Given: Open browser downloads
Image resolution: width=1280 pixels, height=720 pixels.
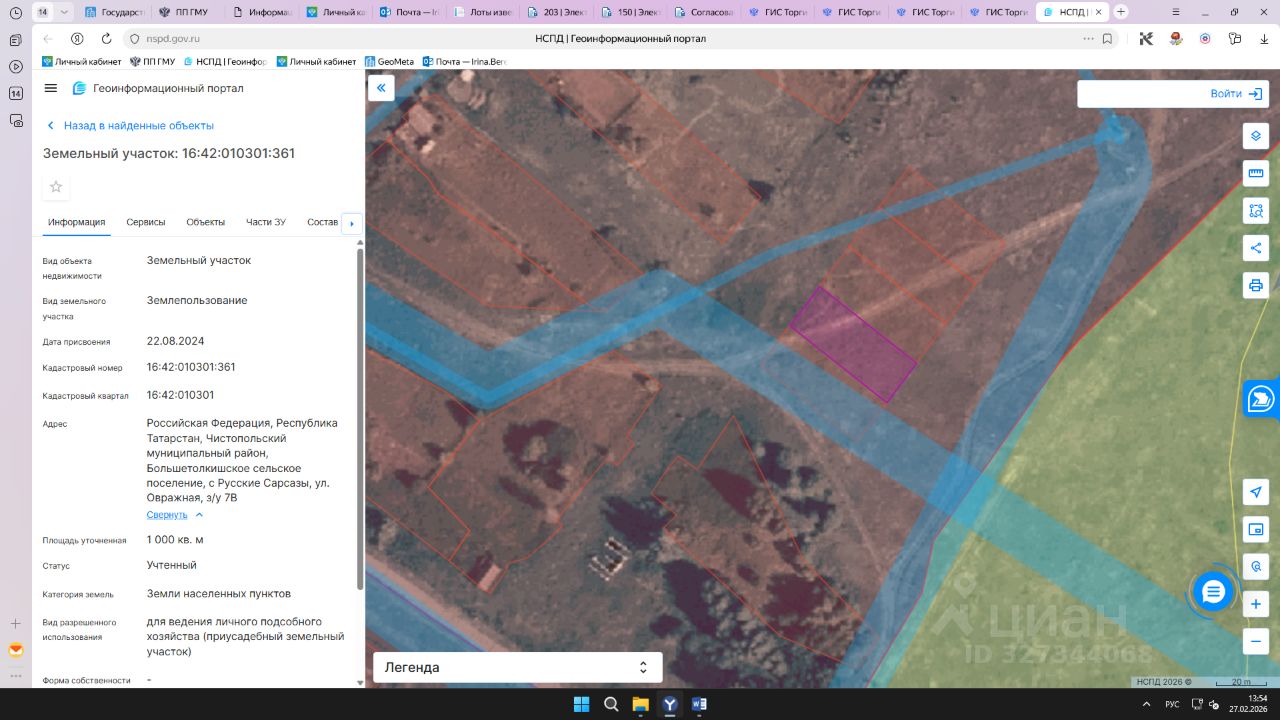Looking at the screenshot, I should (x=1264, y=39).
